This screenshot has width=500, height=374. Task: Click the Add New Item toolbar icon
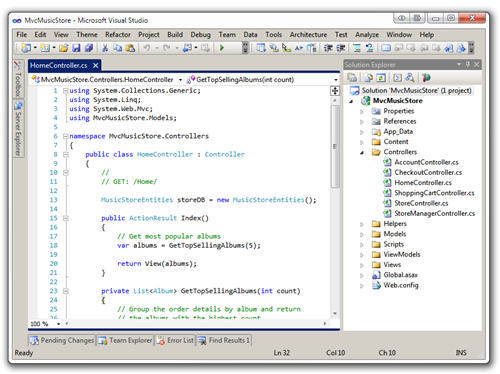click(45, 48)
